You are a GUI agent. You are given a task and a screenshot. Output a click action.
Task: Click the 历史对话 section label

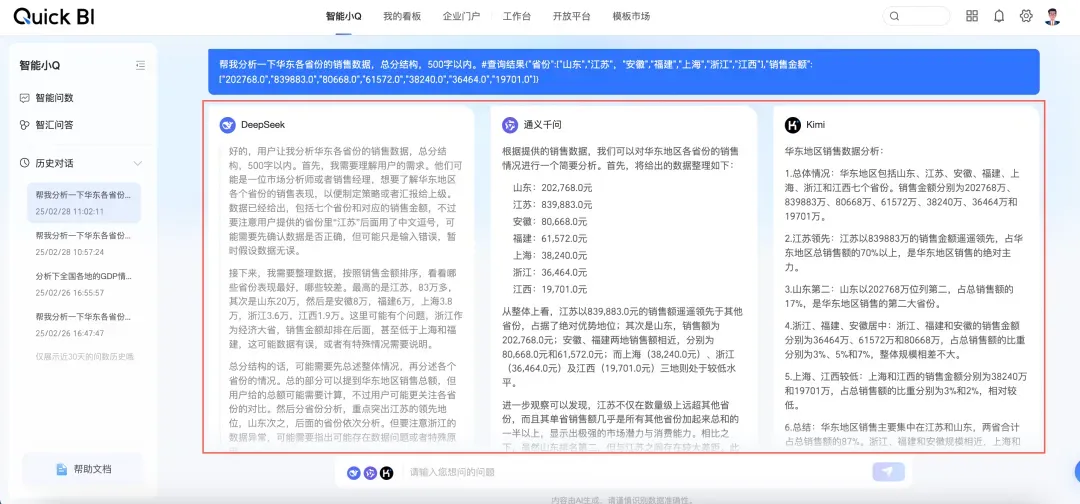(55, 163)
